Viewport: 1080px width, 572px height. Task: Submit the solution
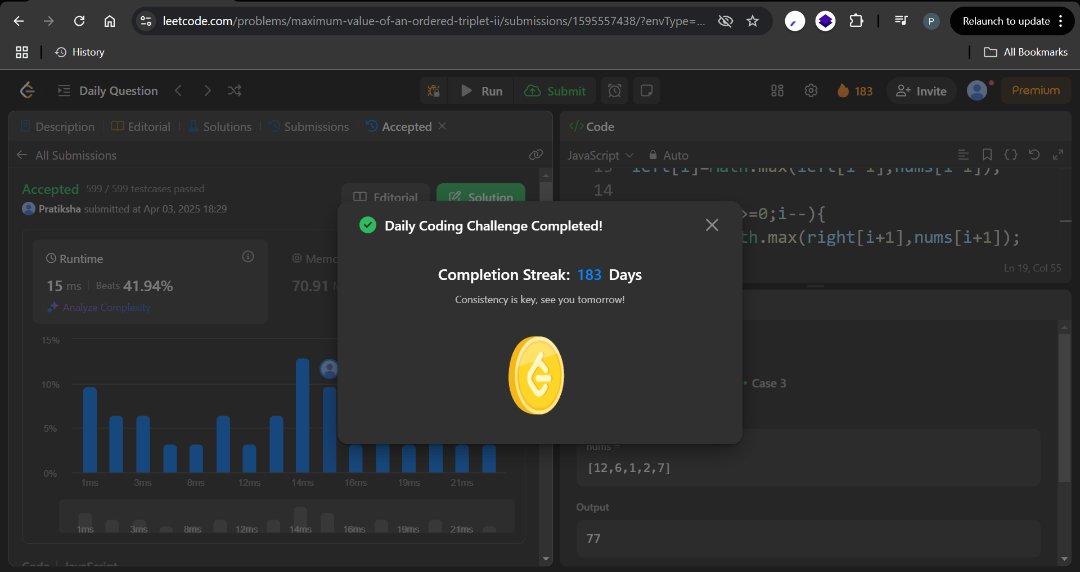tap(555, 91)
